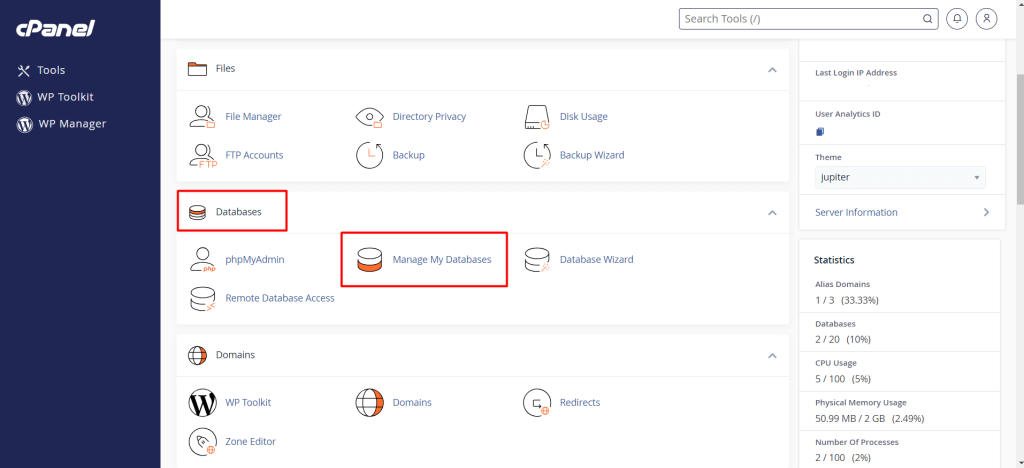Open the Backup Wizard link
Screen dimensions: 1024x468
(x=592, y=155)
